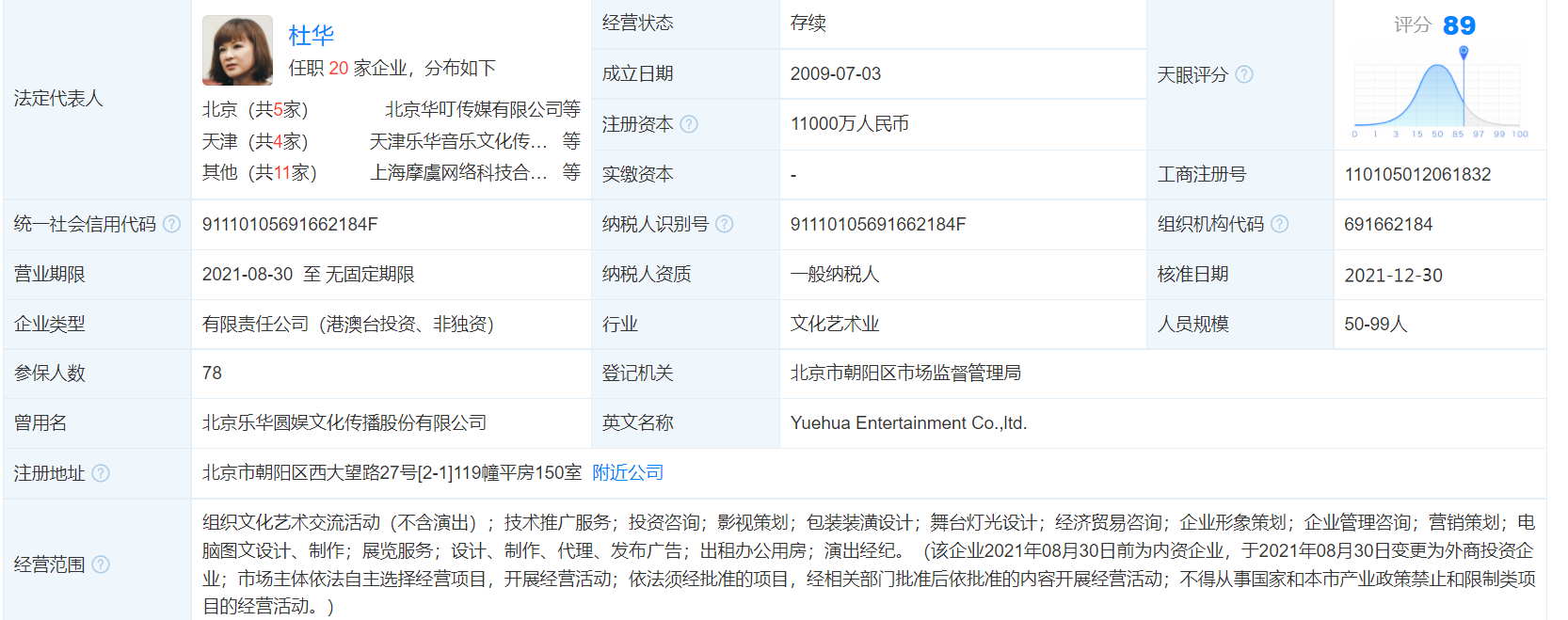Click the help icon beside 纳税人识别号
The image size is (1568, 620).
(724, 224)
